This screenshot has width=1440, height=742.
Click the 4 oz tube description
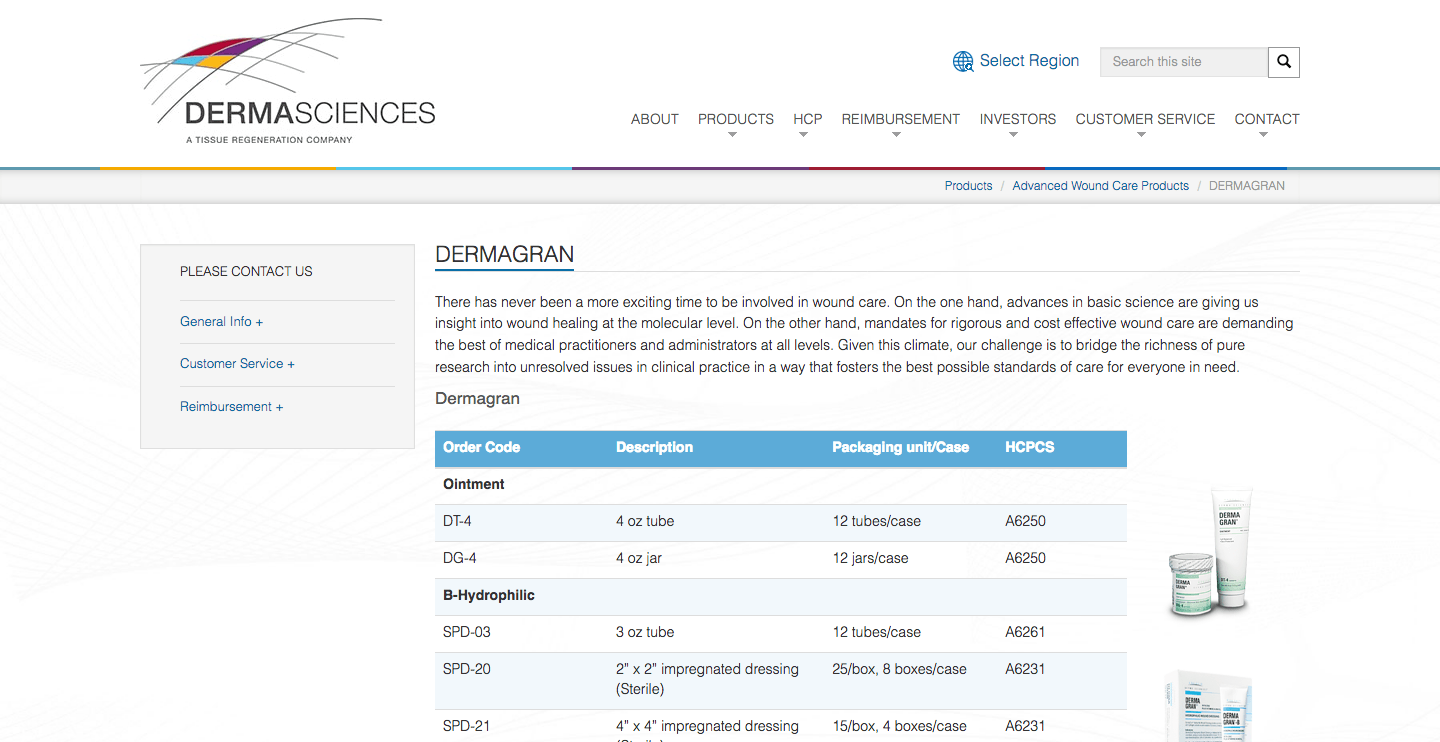(645, 521)
